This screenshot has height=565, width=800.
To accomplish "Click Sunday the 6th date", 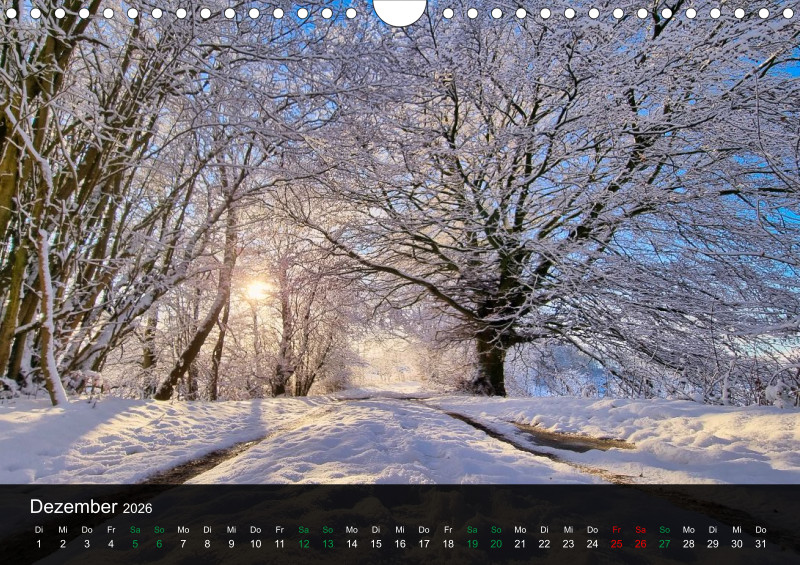I will (159, 544).
